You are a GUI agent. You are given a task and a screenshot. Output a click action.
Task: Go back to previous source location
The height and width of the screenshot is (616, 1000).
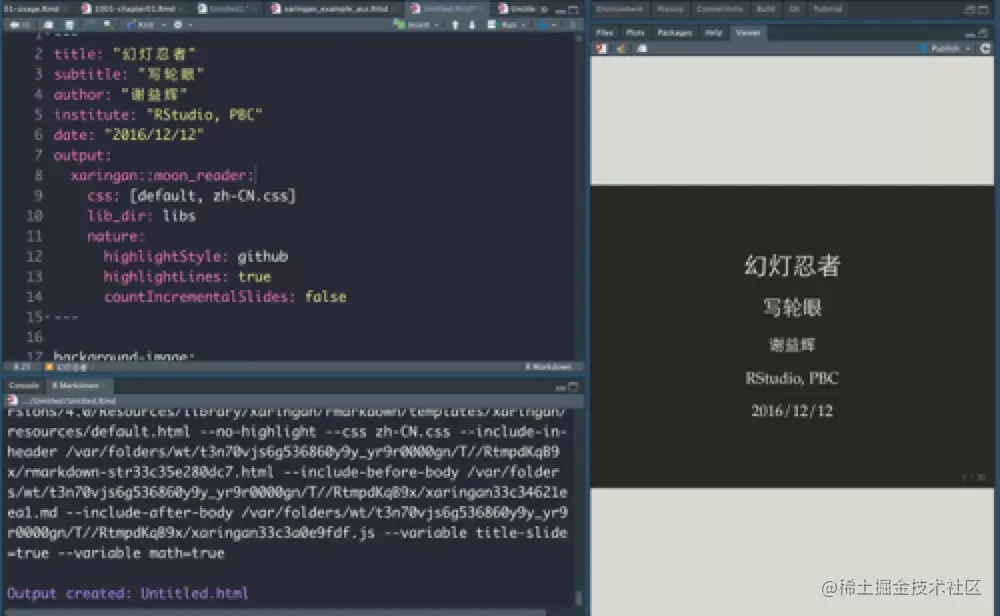point(14,25)
